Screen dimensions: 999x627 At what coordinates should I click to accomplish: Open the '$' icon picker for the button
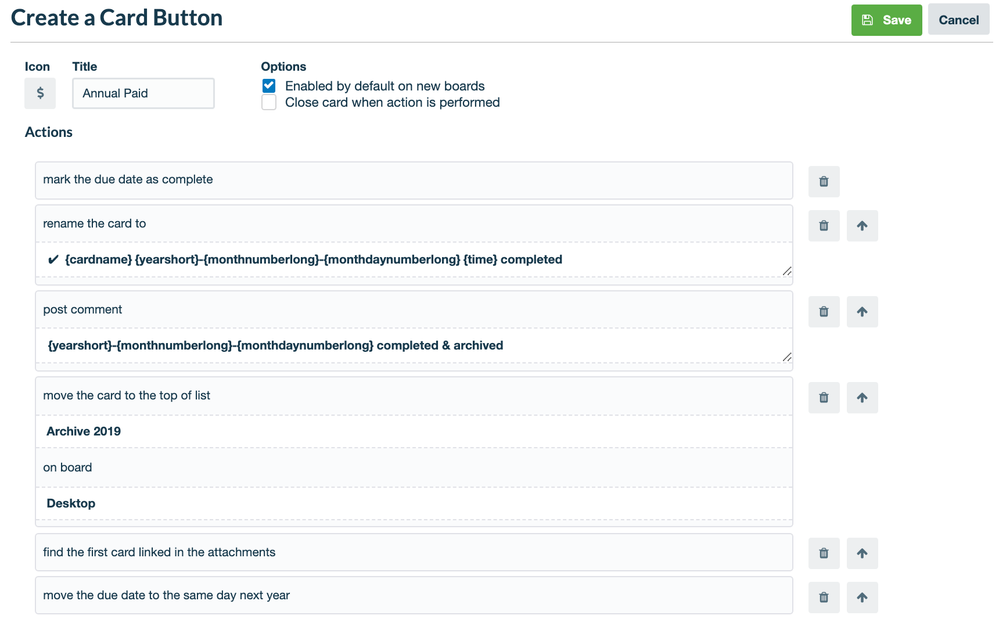point(40,93)
